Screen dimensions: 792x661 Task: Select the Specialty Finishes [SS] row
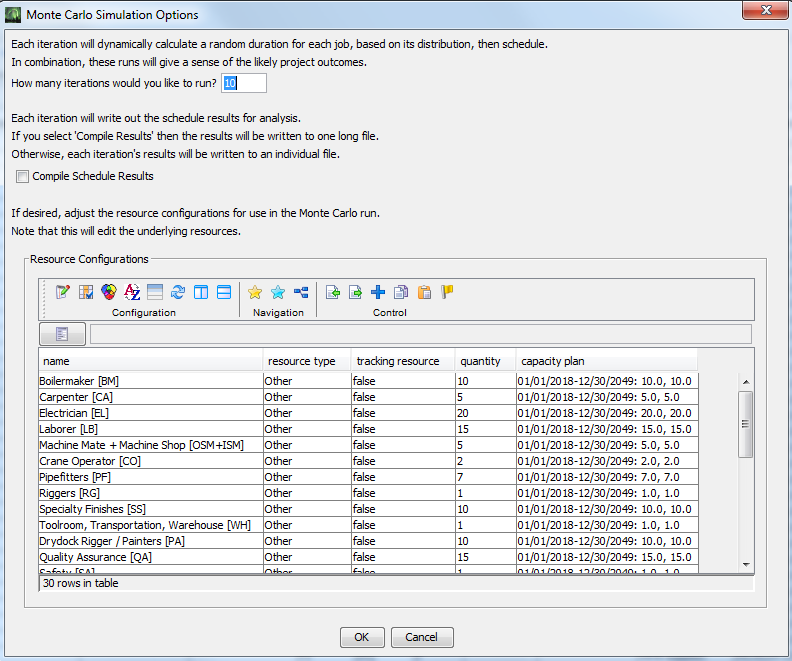369,509
